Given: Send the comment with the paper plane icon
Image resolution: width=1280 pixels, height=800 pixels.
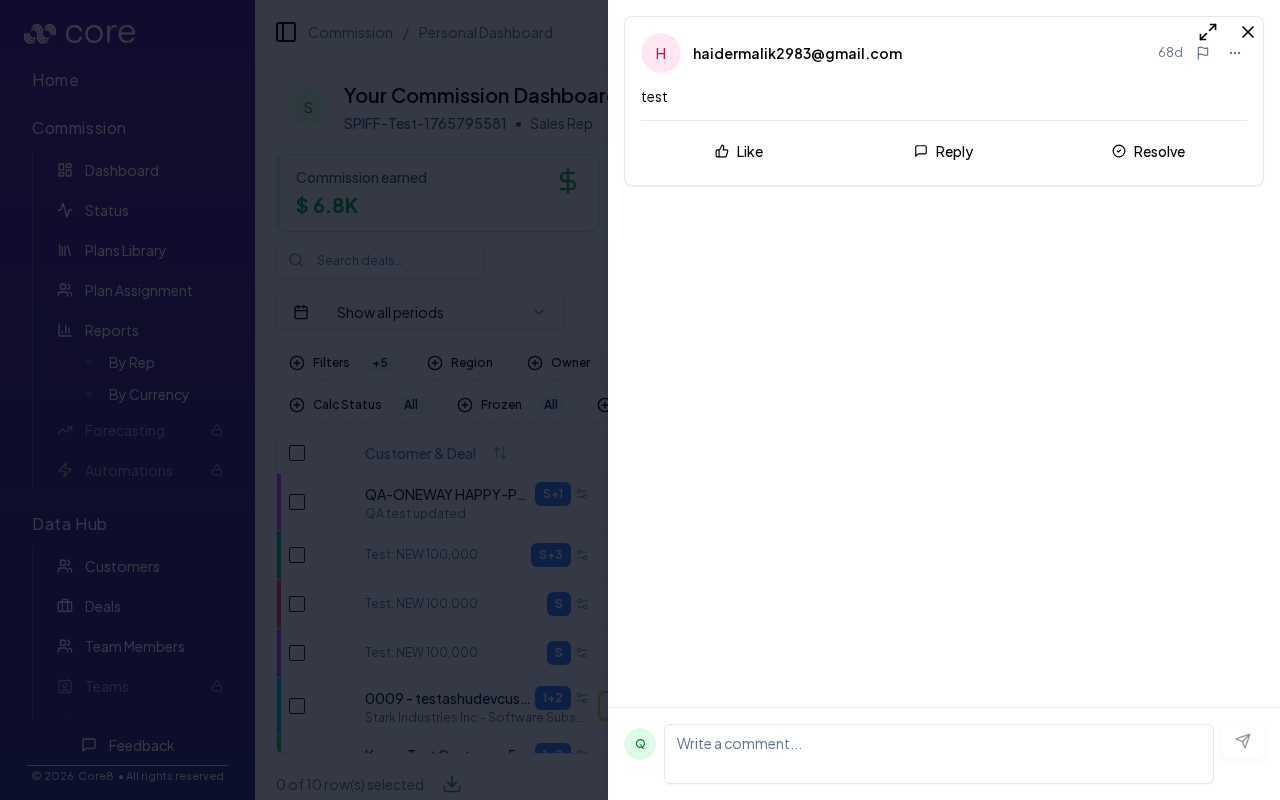Looking at the screenshot, I should tap(1243, 741).
